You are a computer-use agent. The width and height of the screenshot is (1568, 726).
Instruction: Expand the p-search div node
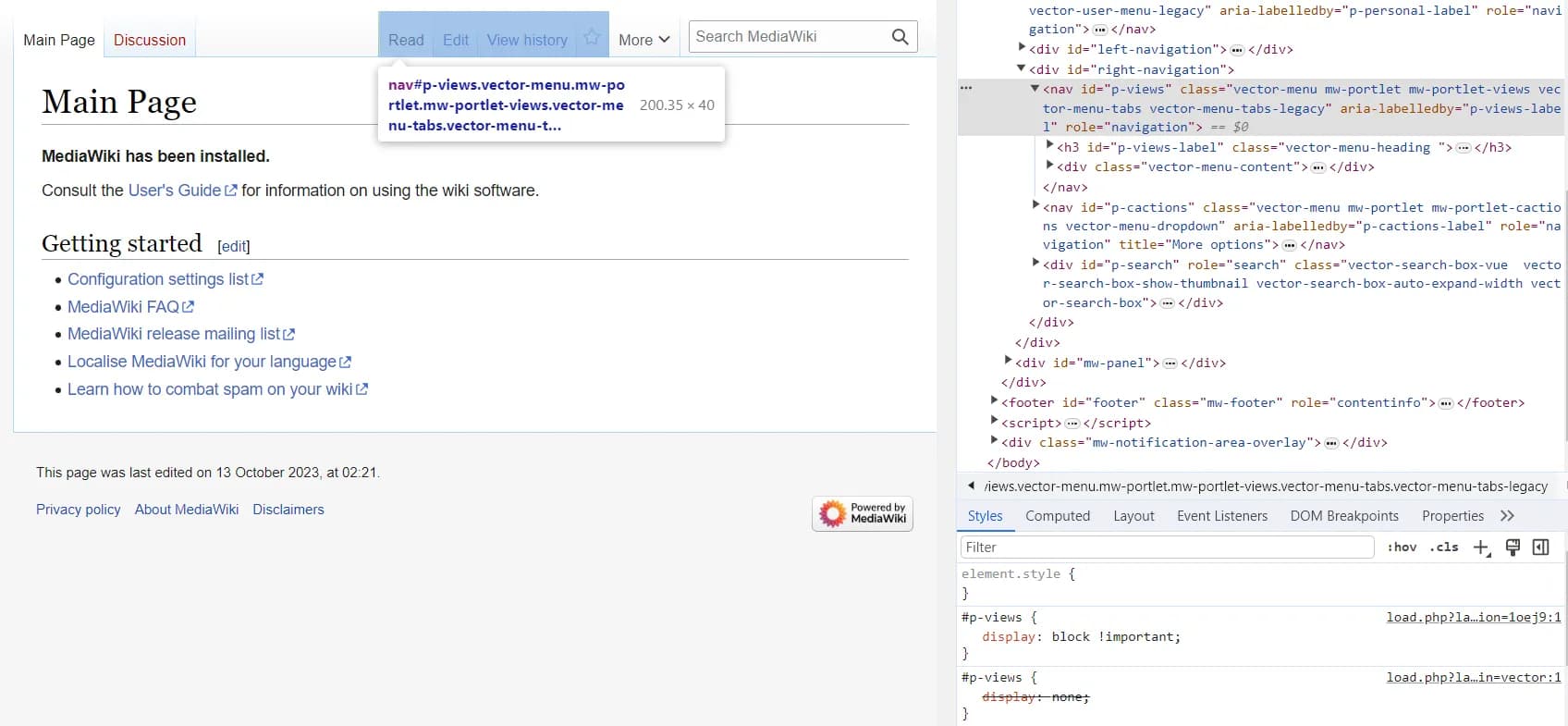coord(1035,264)
